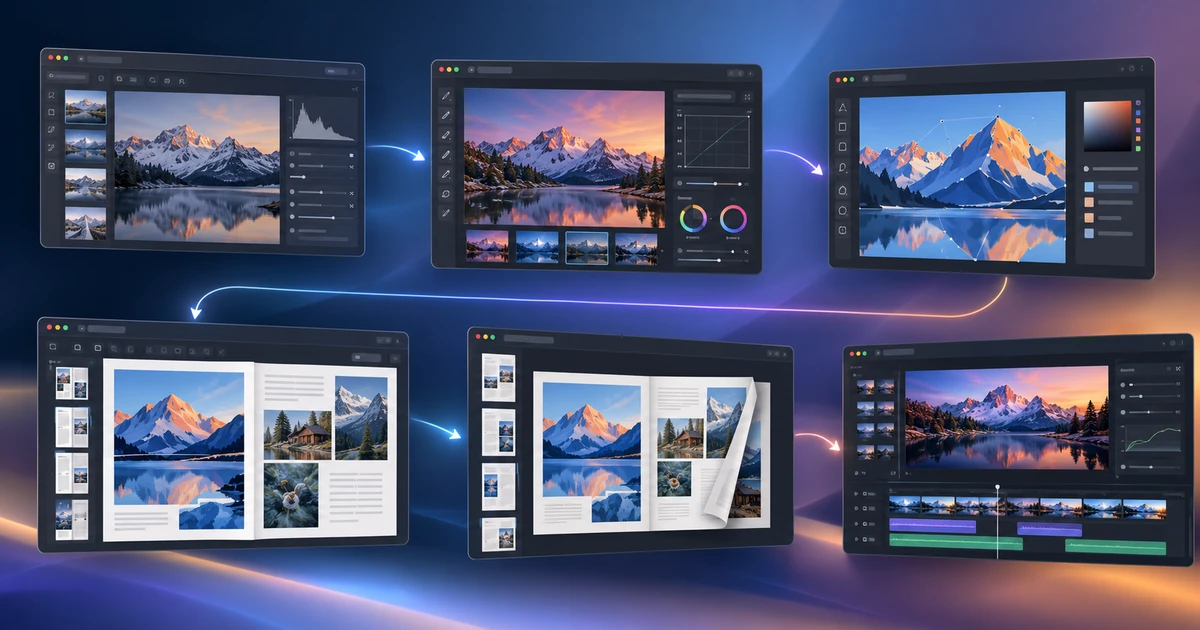The image size is (1200, 630).
Task: Select the hexagon shape tool in vector editor
Action: [843, 211]
